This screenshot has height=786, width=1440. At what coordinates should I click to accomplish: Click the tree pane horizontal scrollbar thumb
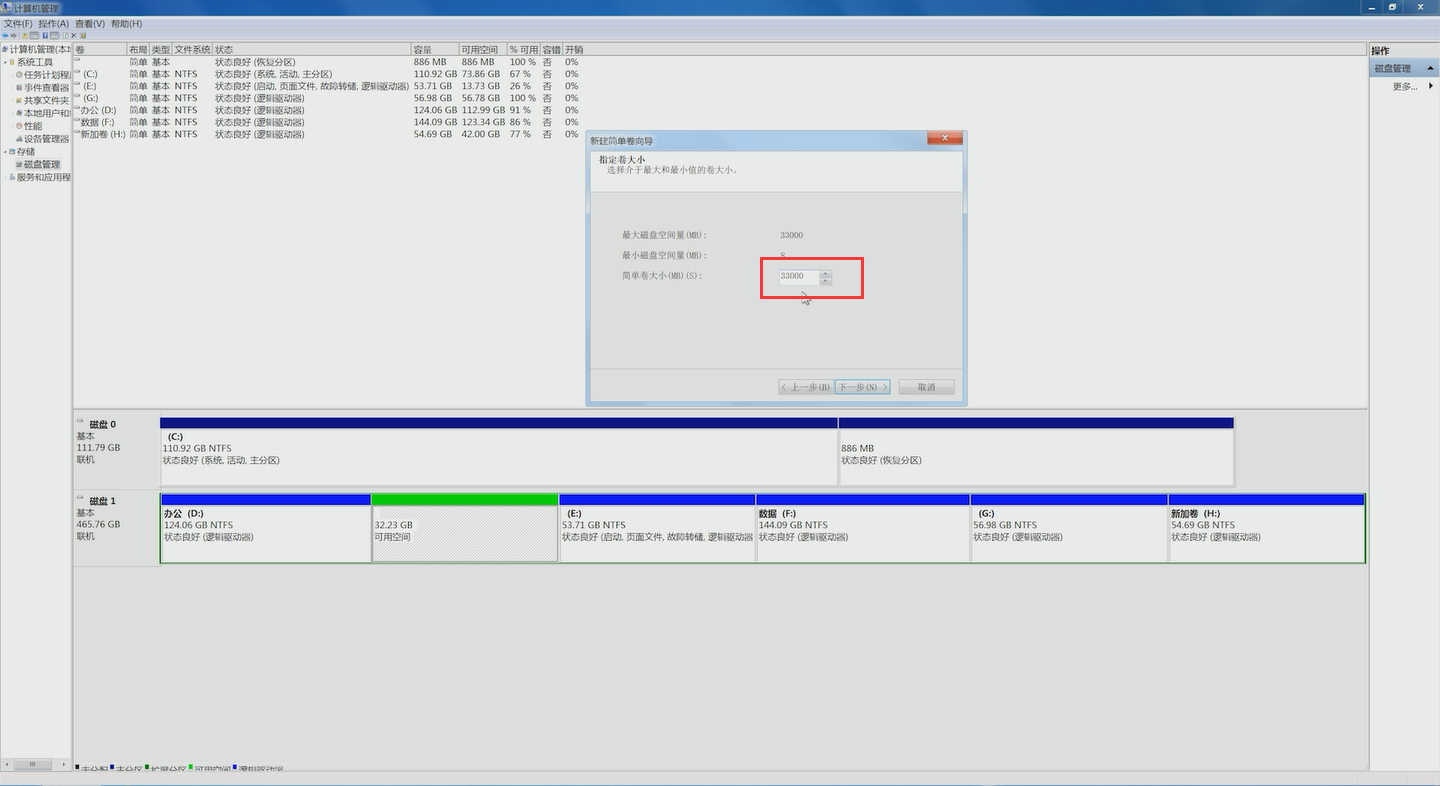coord(32,764)
